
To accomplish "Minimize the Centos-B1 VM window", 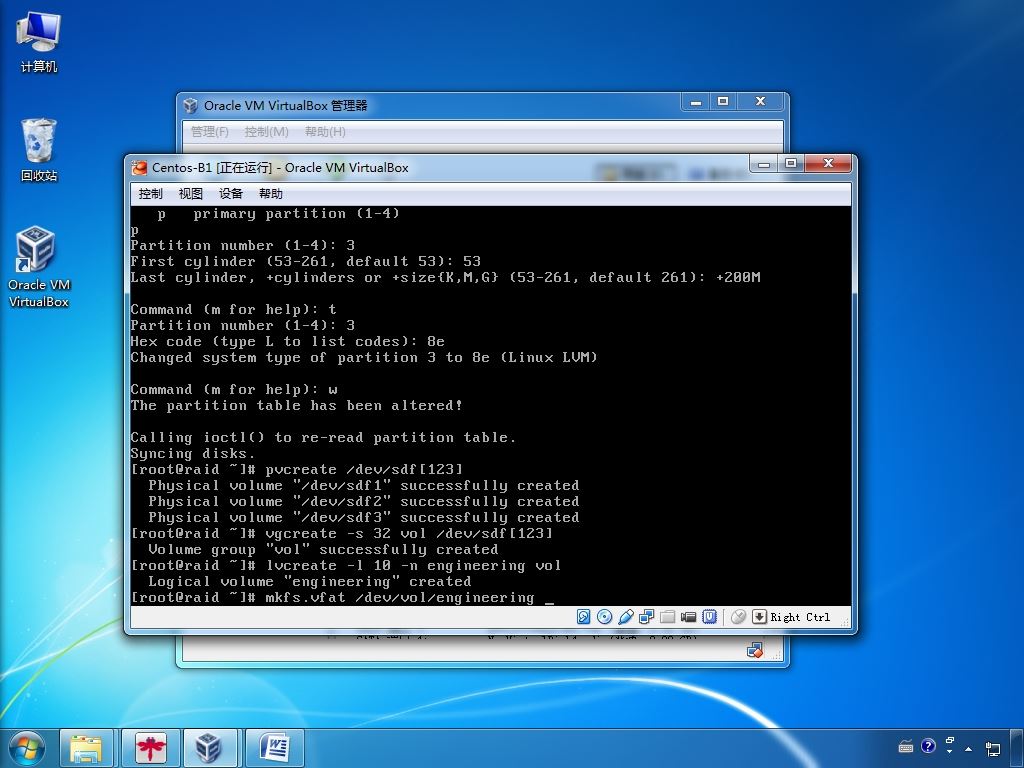I will (x=763, y=164).
